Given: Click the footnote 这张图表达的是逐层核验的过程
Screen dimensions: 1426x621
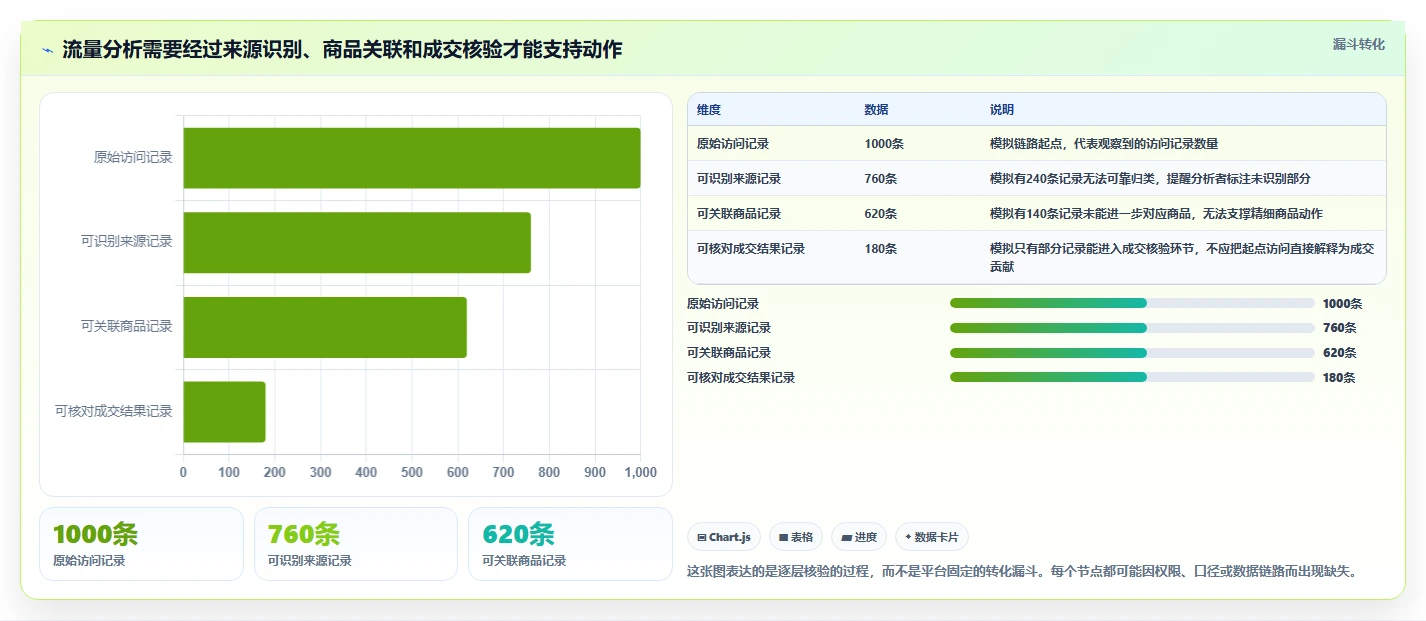Looking at the screenshot, I should (x=1022, y=571).
